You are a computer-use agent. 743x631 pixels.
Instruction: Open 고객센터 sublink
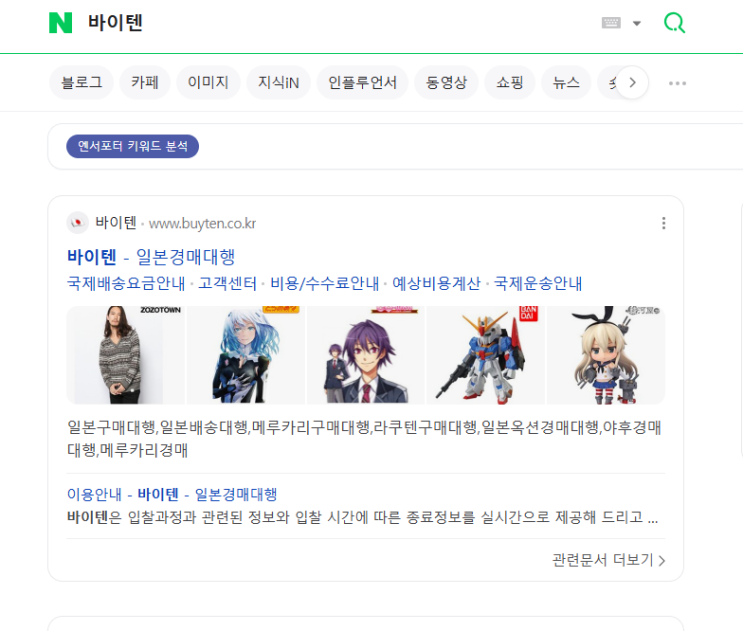pyautogui.click(x=227, y=283)
